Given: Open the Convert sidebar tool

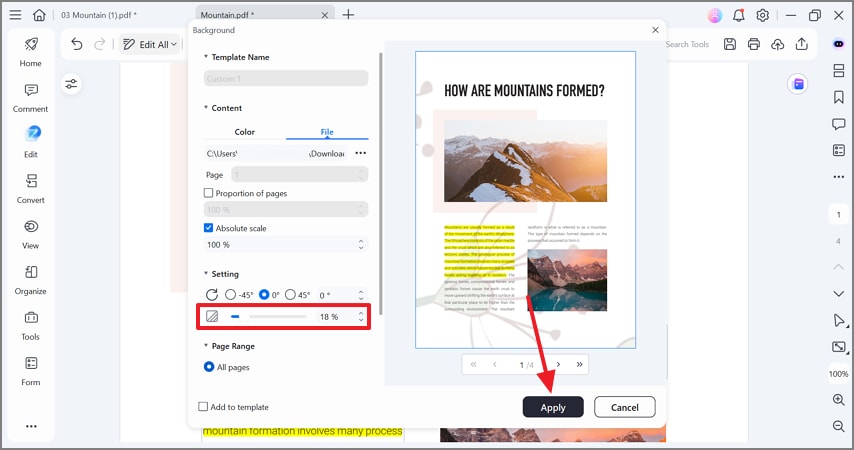Looking at the screenshot, I should coord(30,188).
